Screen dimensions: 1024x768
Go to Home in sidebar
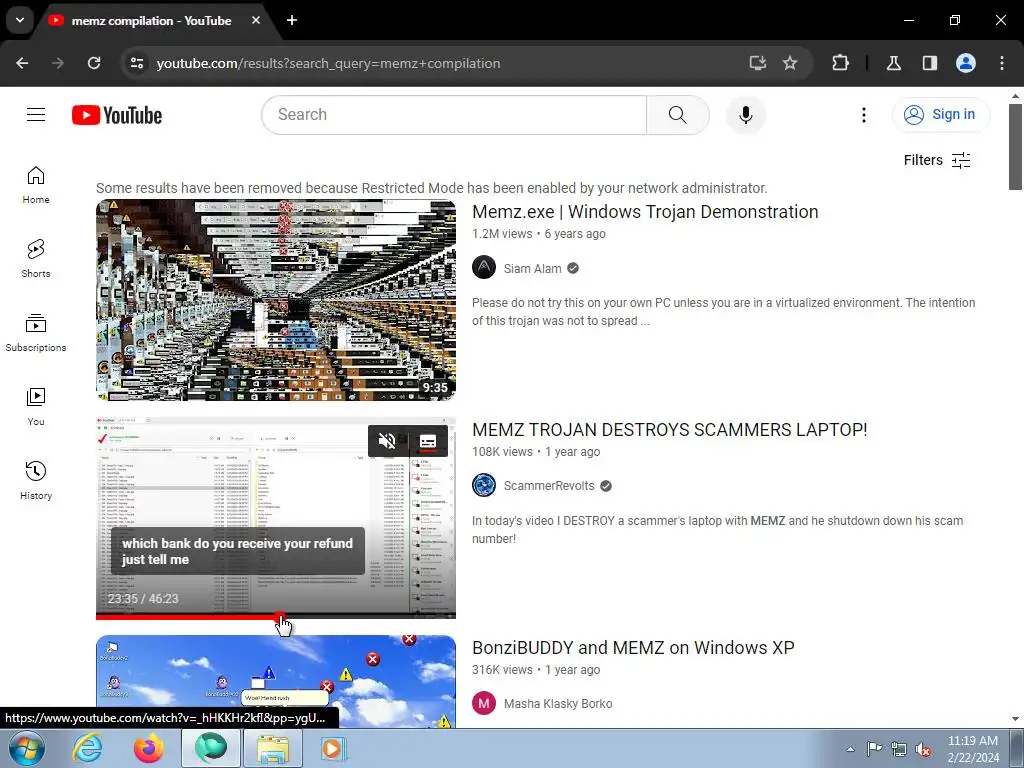click(36, 185)
